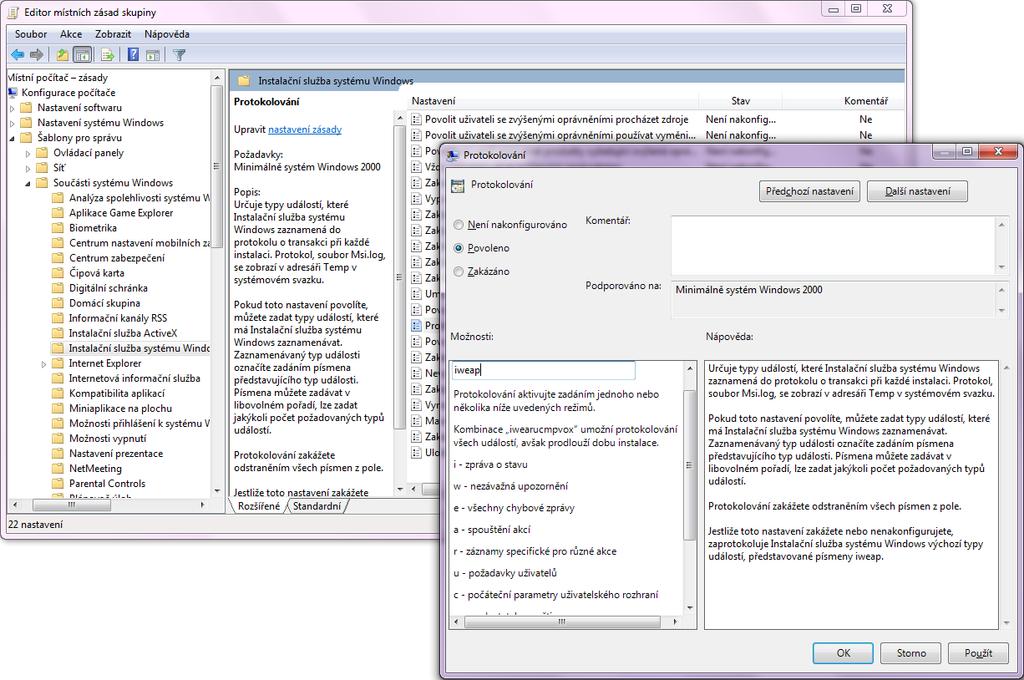Click the folder icon beside Biometrika
1024x680 pixels.
[x=58, y=227]
